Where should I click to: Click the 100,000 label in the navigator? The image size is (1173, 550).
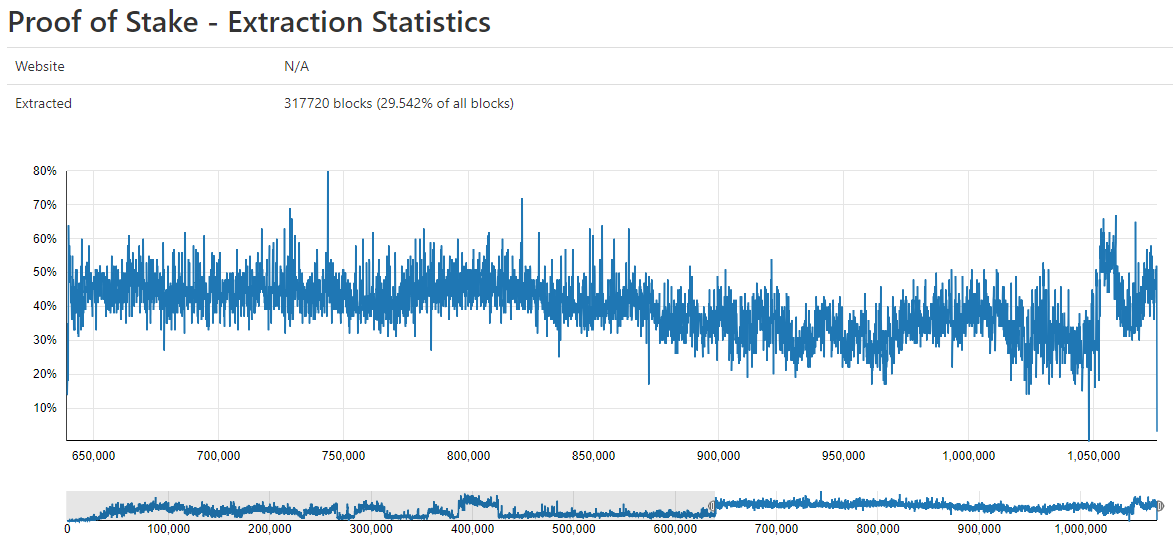pos(168,530)
